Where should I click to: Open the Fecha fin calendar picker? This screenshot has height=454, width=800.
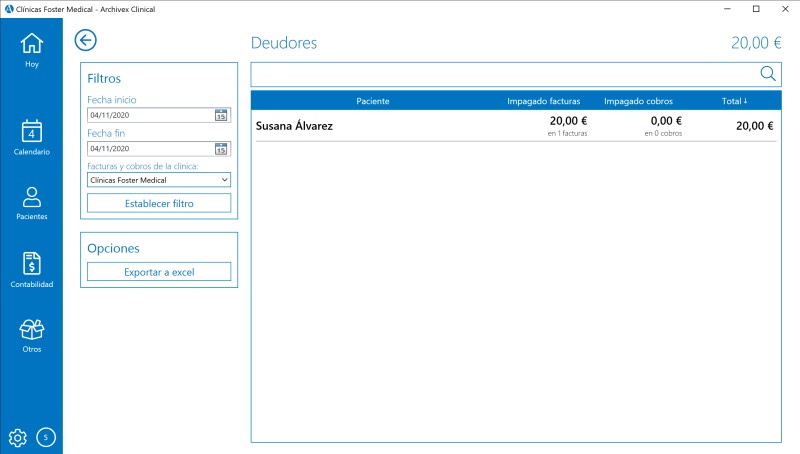(221, 149)
